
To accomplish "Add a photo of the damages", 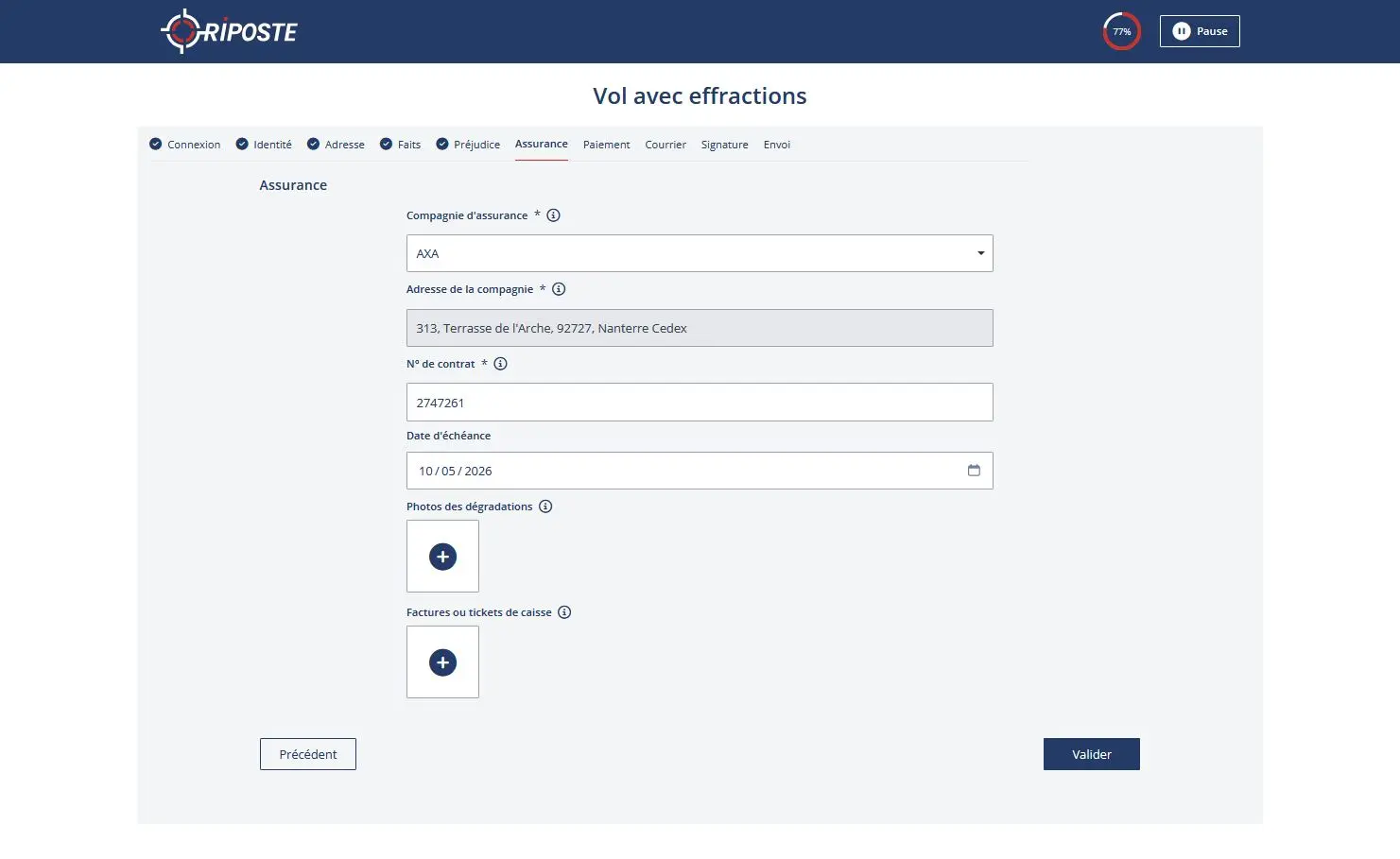I will click(442, 557).
